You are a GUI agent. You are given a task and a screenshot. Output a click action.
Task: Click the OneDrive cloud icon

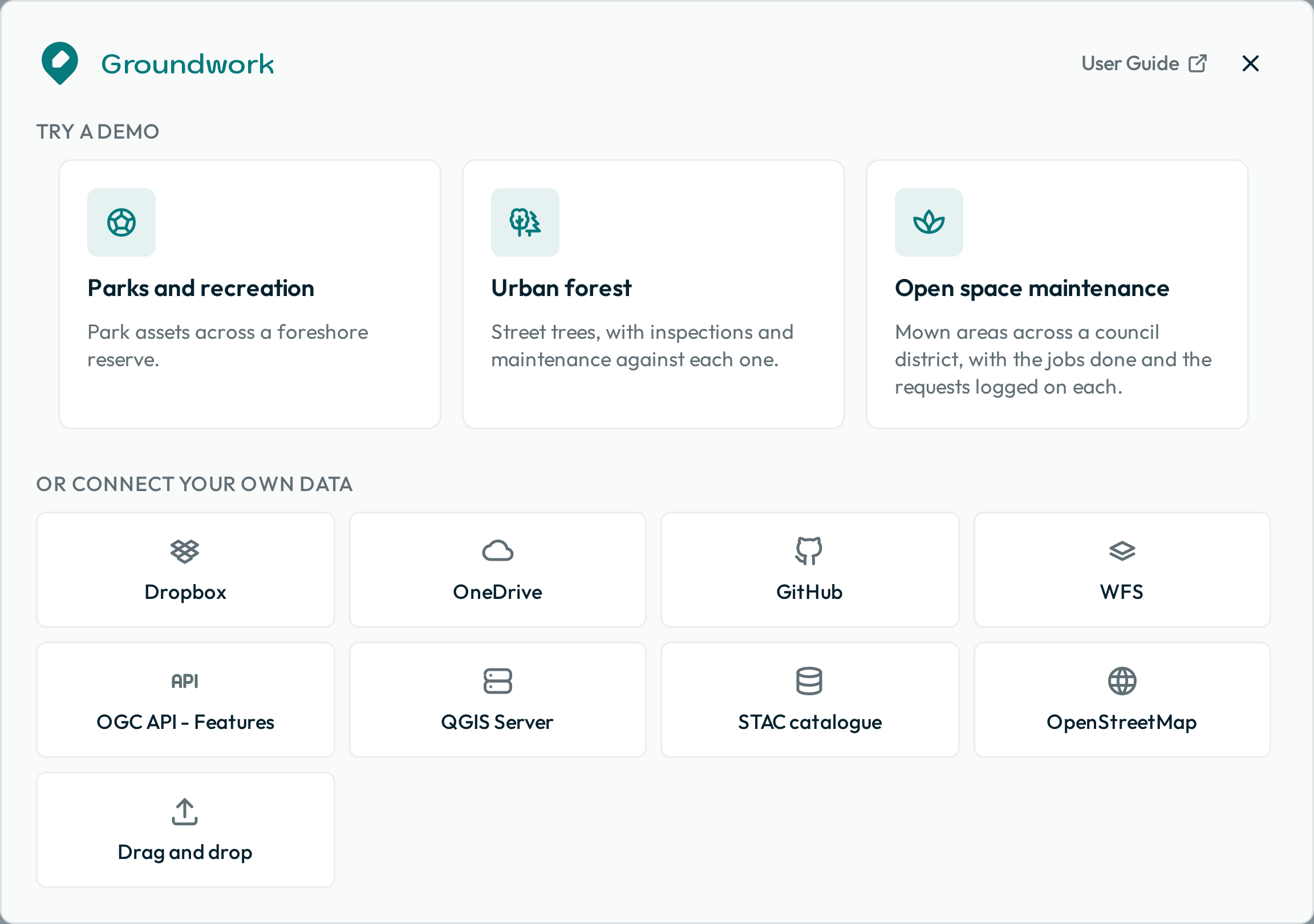click(498, 551)
